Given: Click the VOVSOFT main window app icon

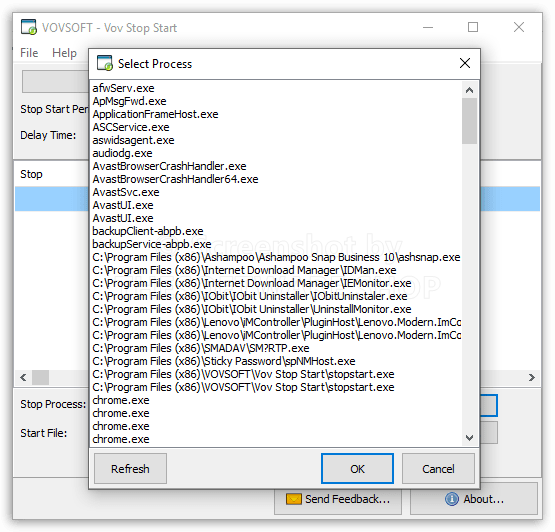Looking at the screenshot, I should tap(29, 27).
